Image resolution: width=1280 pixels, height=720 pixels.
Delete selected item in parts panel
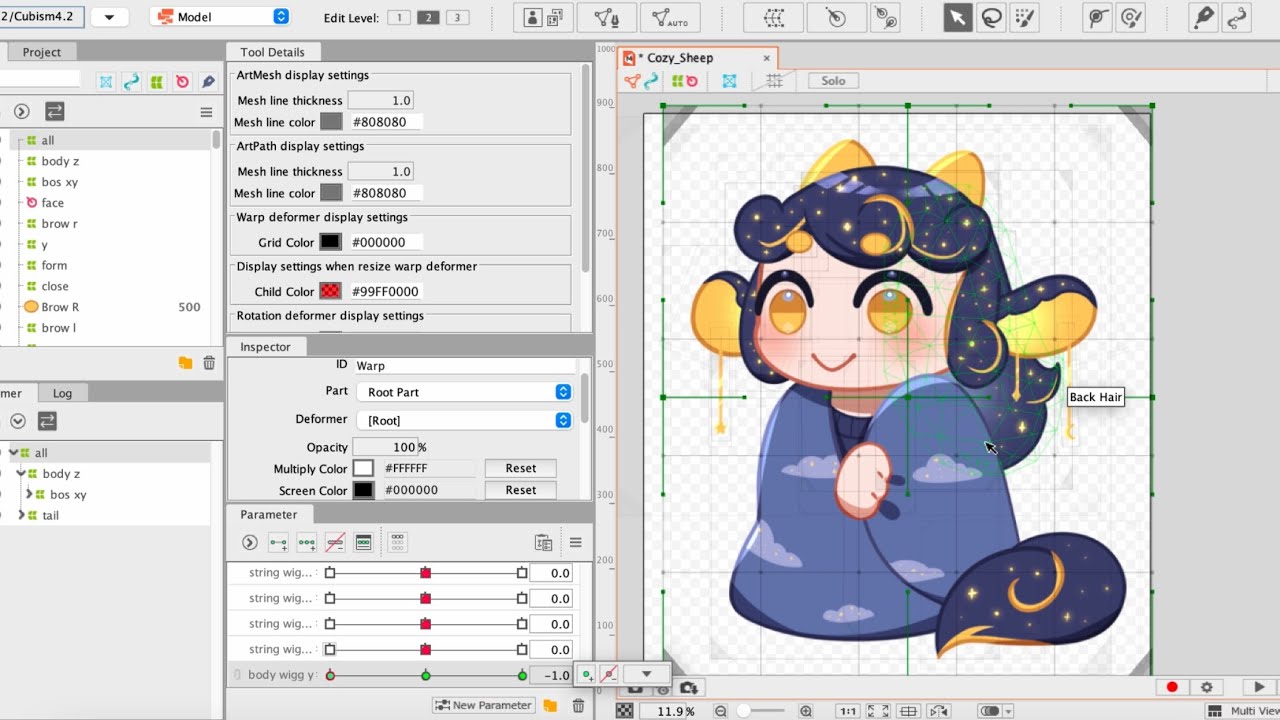(x=209, y=363)
